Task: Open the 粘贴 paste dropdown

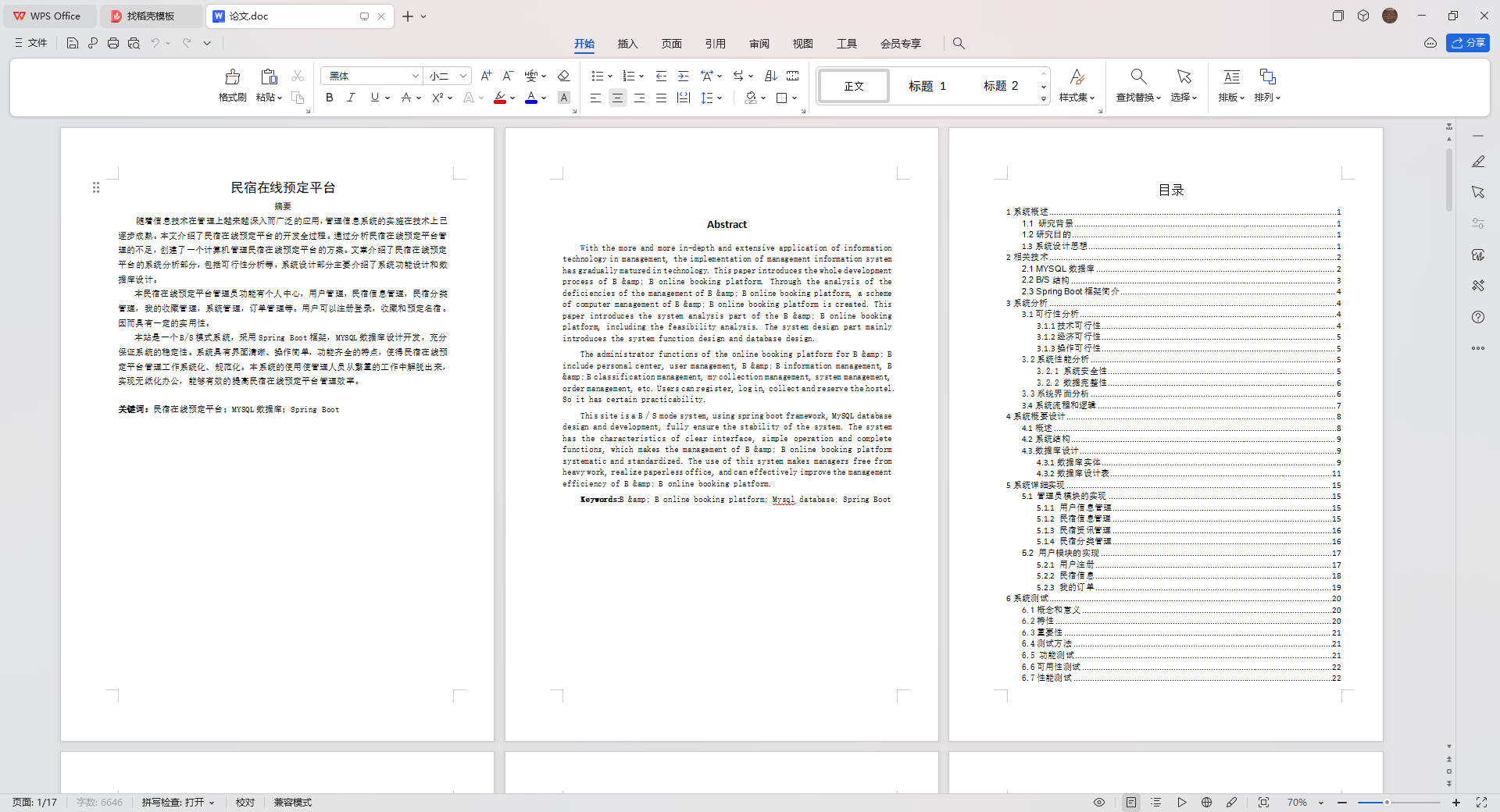Action: click(269, 98)
